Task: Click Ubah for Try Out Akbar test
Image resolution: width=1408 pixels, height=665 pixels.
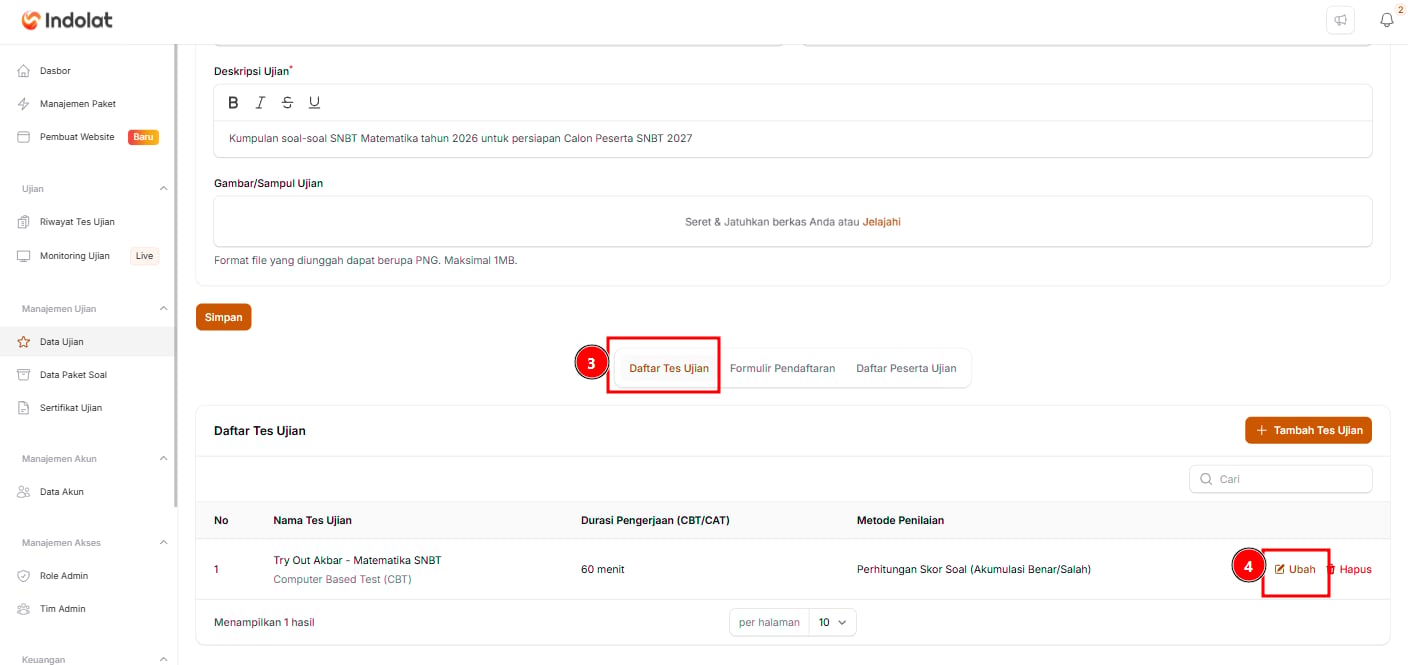Action: point(1295,569)
